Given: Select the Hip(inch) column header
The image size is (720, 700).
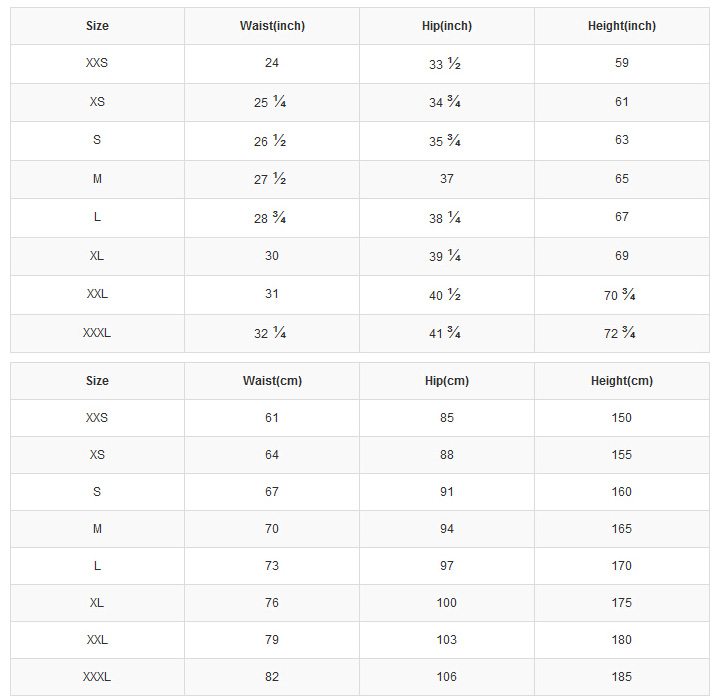Looking at the screenshot, I should (x=446, y=26).
